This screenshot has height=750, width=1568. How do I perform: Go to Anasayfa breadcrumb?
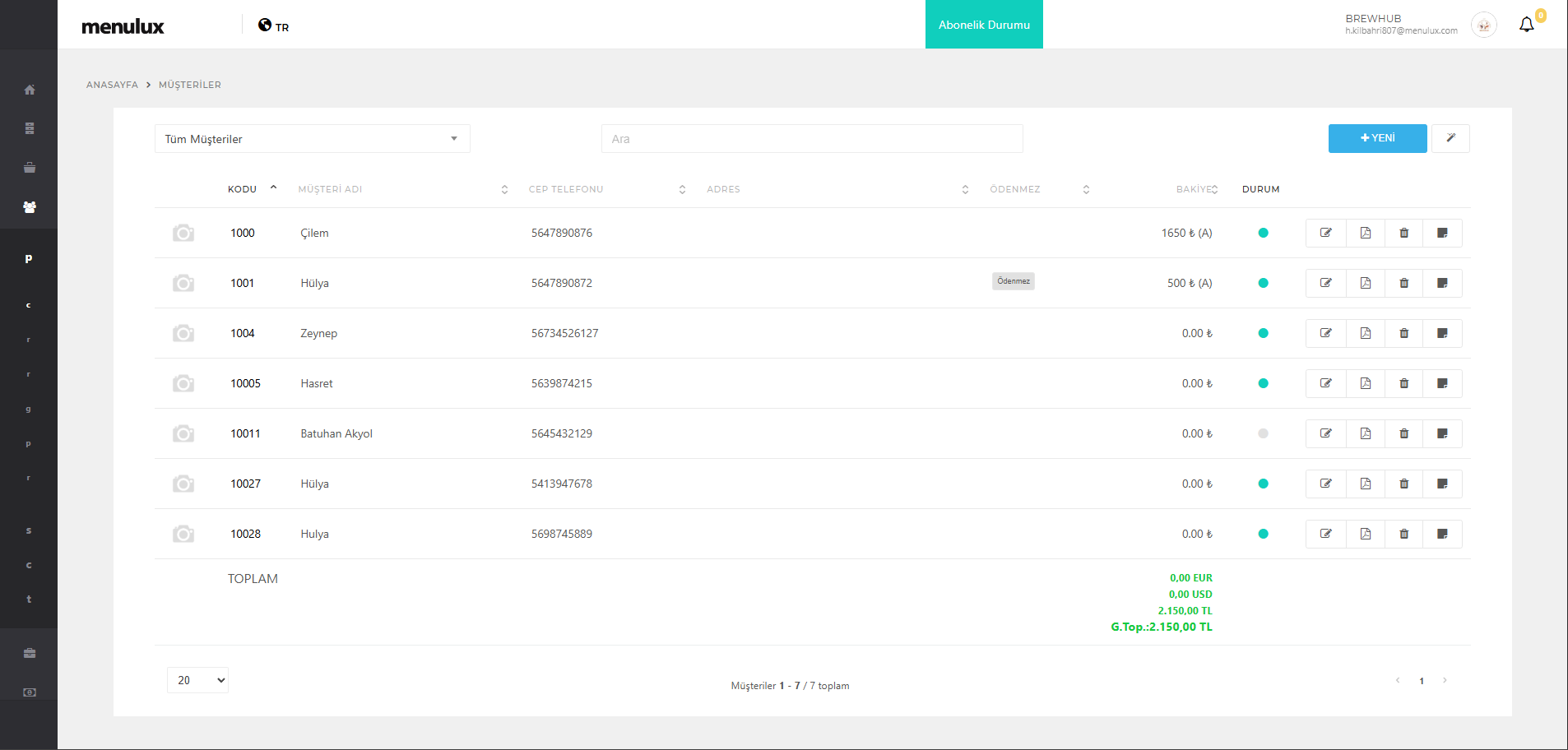point(112,85)
